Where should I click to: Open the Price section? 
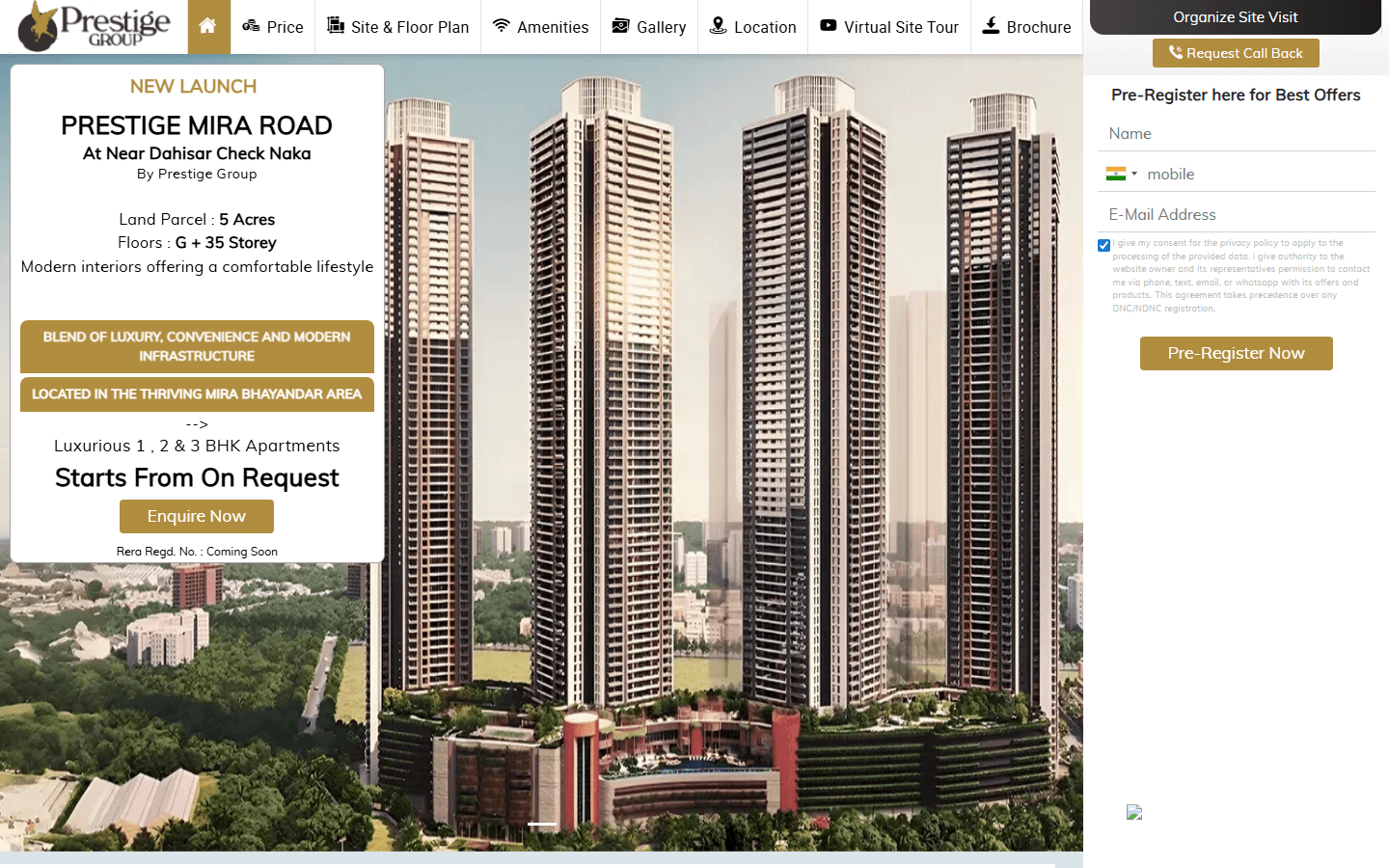point(273,27)
